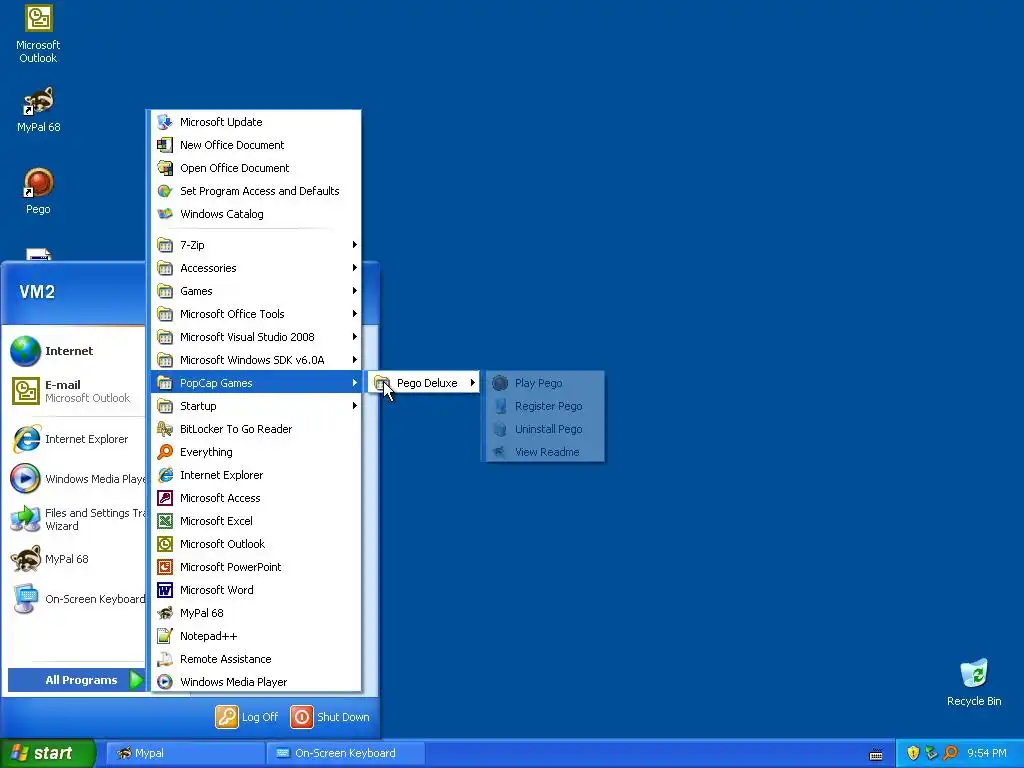Open pinned Internet item in Start menu

point(74,351)
